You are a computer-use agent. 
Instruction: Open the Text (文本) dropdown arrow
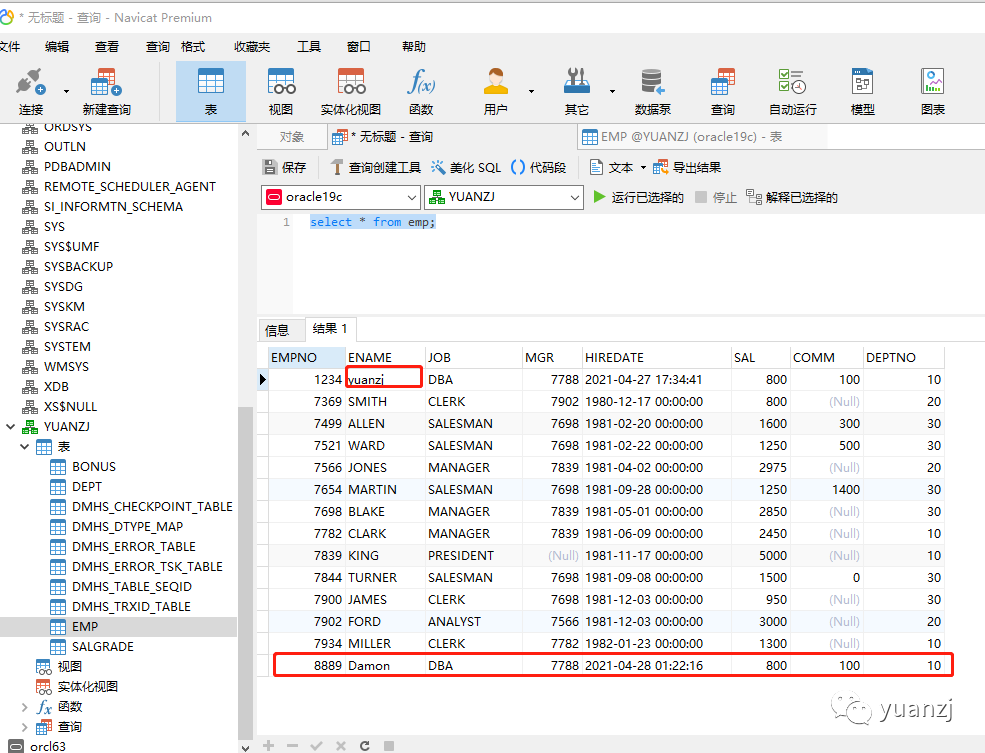point(643,168)
